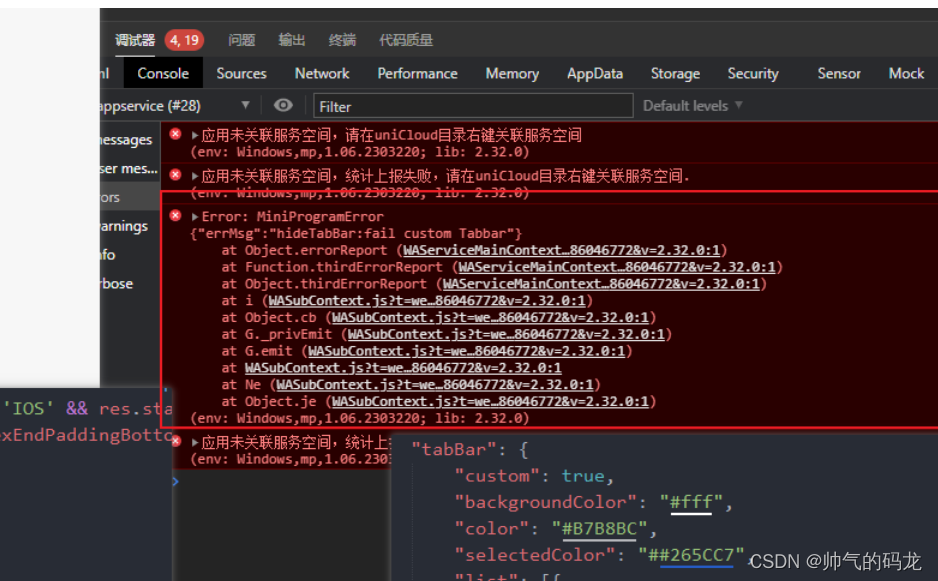This screenshot has height=581, width=938.
Task: Switch to the 问题 tab
Action: 242,40
